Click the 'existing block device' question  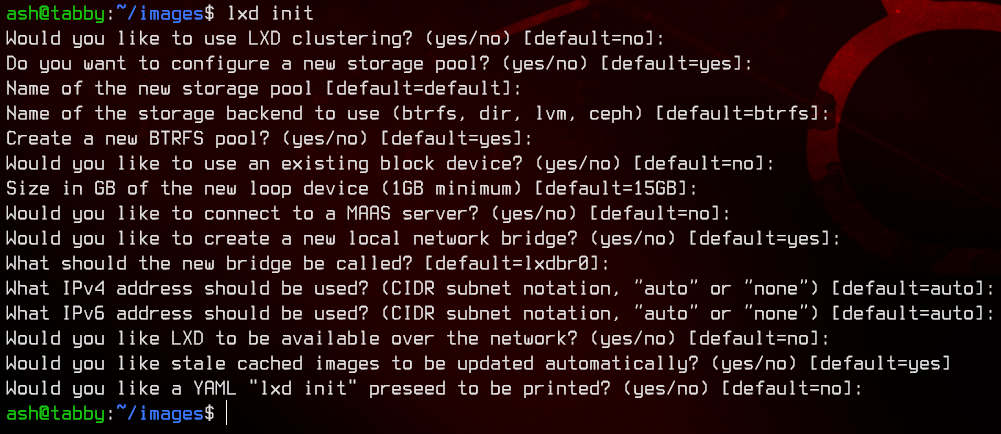tap(390, 163)
